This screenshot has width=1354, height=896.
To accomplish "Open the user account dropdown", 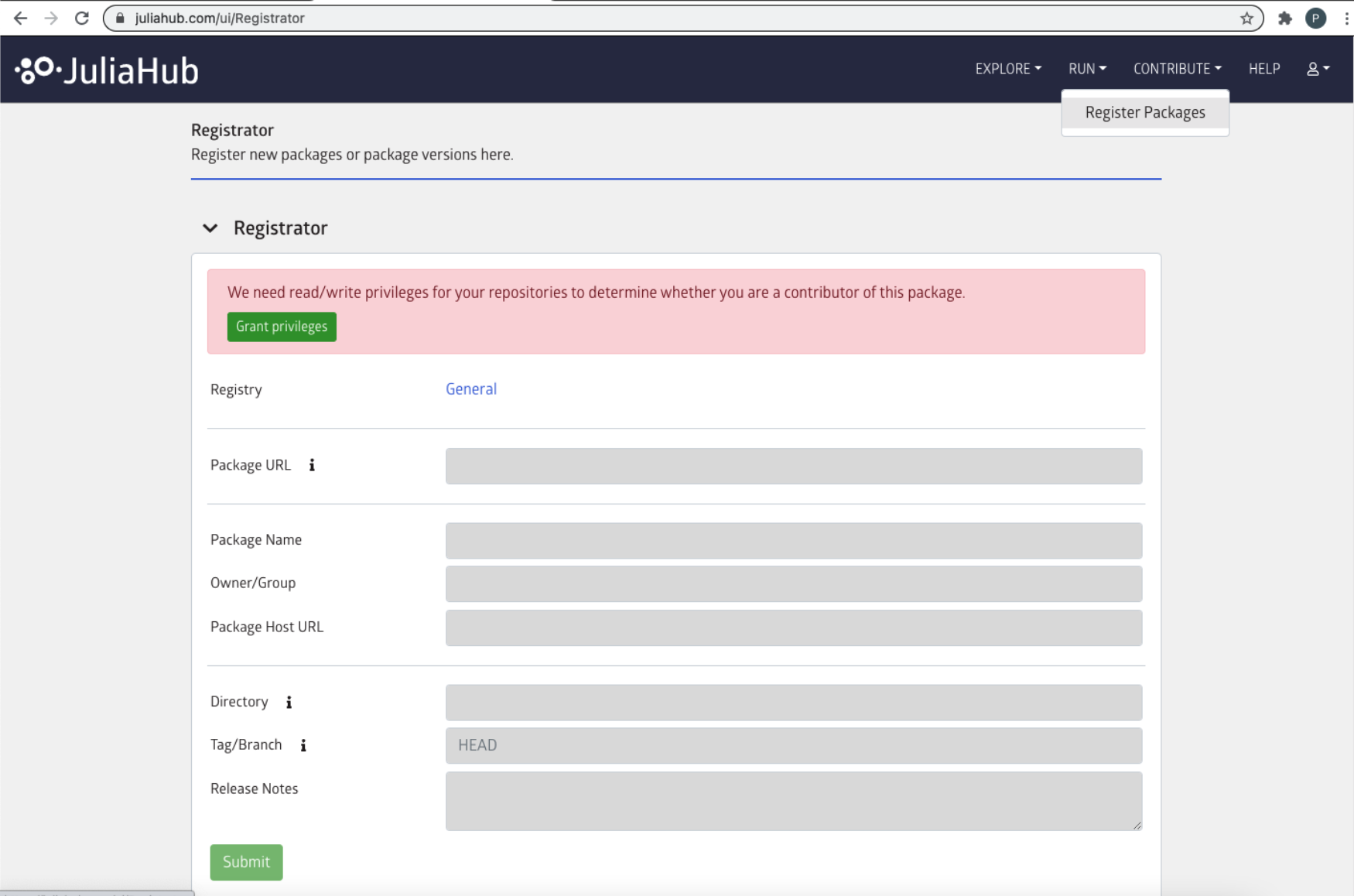I will click(x=1318, y=69).
